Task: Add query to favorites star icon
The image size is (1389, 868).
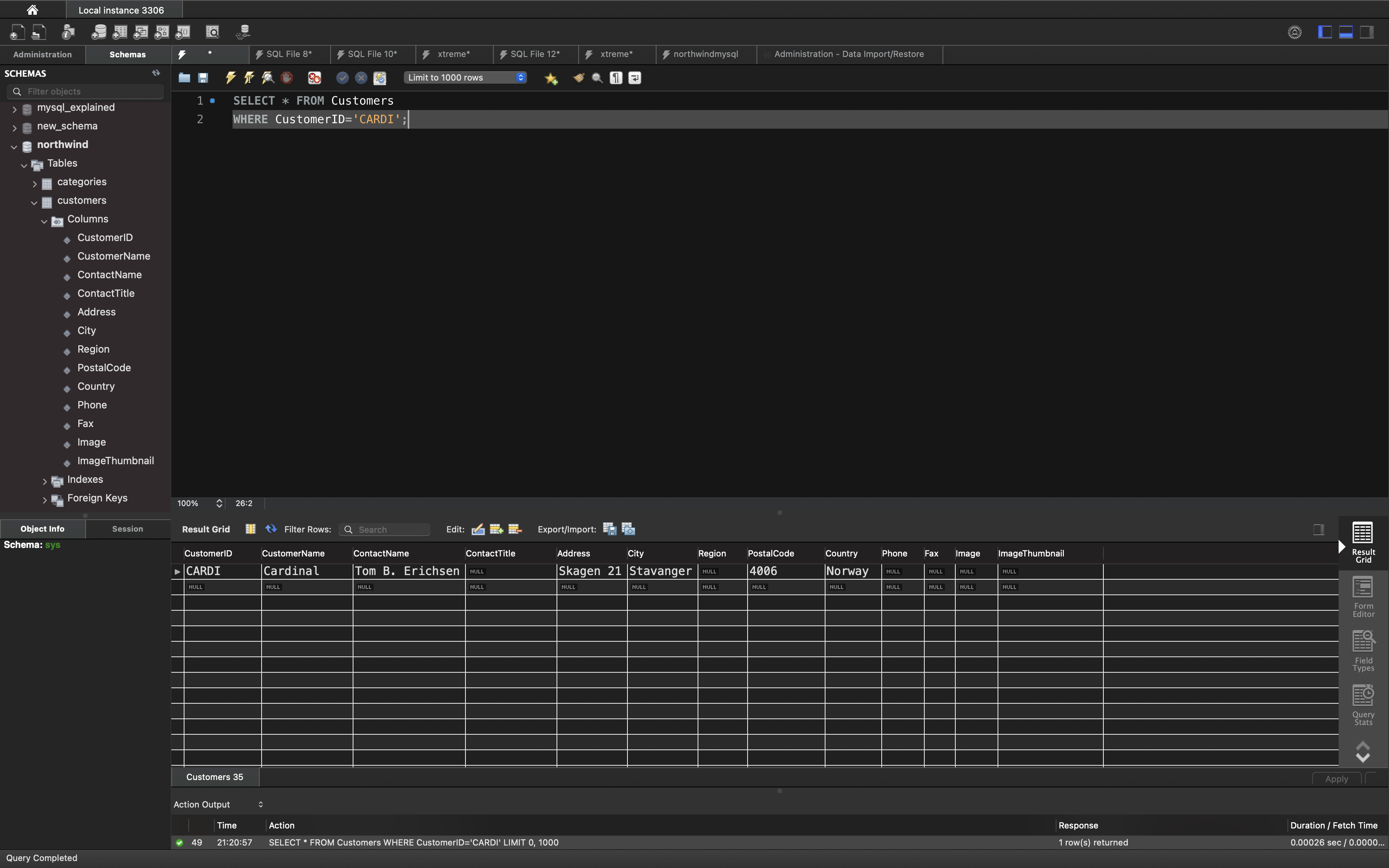Action: (551, 78)
